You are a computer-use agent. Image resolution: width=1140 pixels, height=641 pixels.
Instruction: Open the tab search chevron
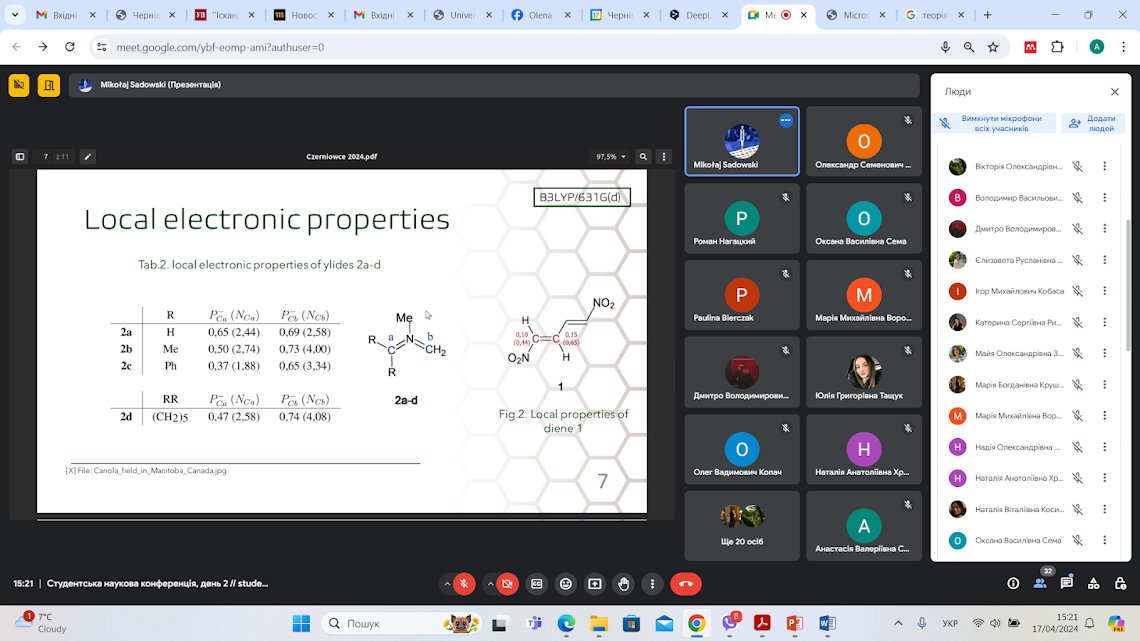15,15
